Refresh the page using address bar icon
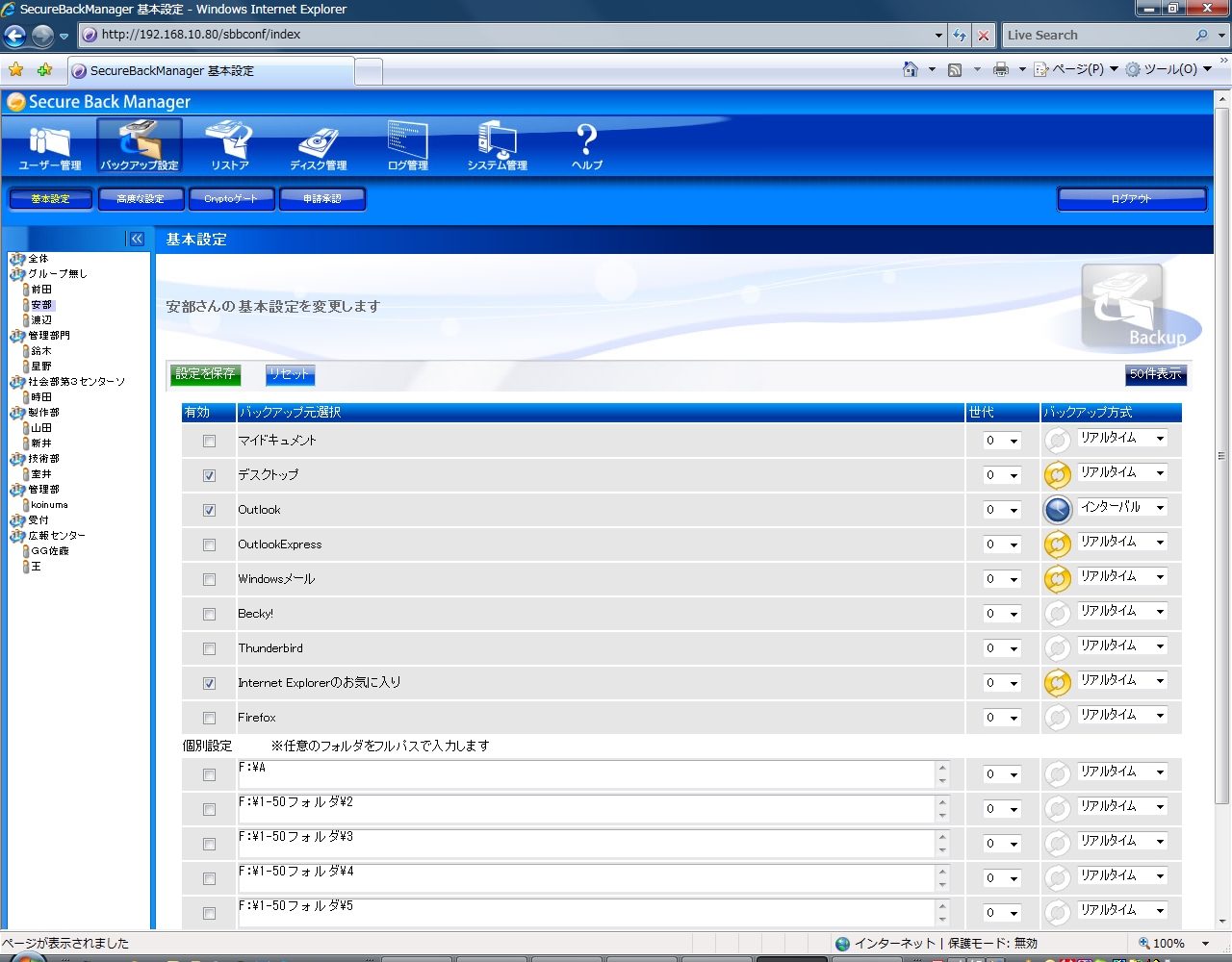The height and width of the screenshot is (962, 1232). (x=960, y=36)
